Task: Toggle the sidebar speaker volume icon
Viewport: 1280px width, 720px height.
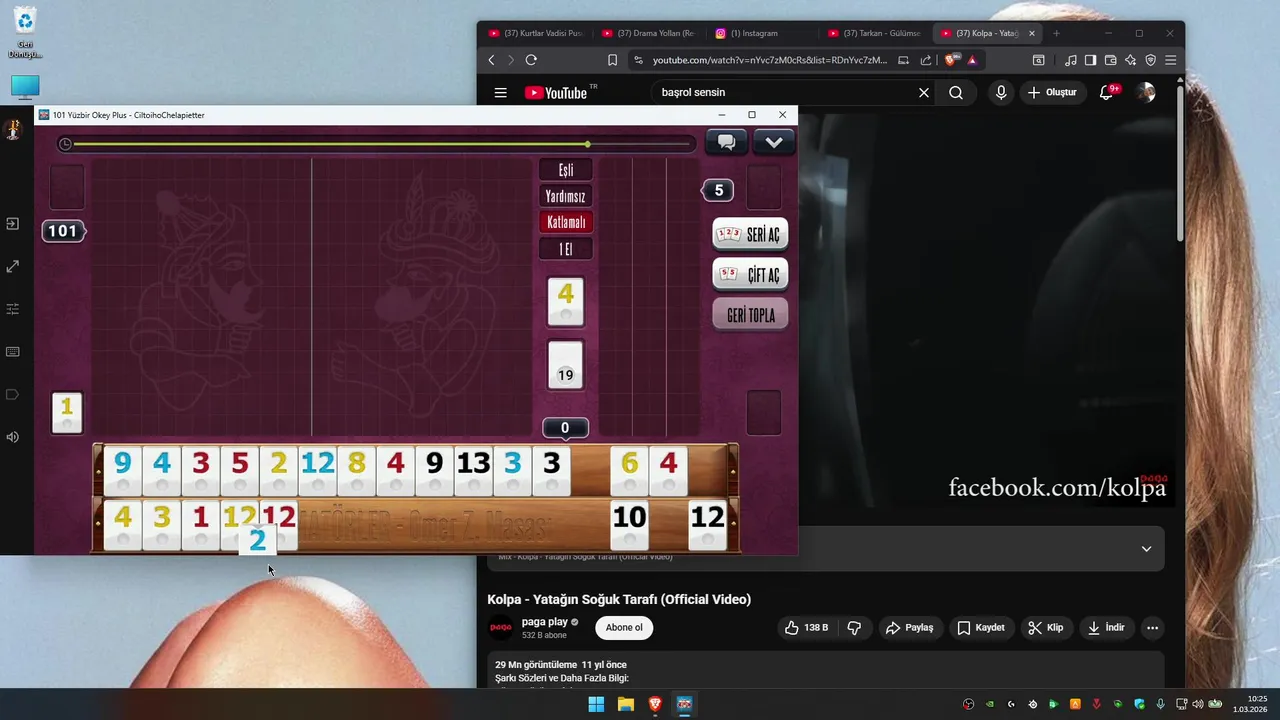Action: click(12, 437)
